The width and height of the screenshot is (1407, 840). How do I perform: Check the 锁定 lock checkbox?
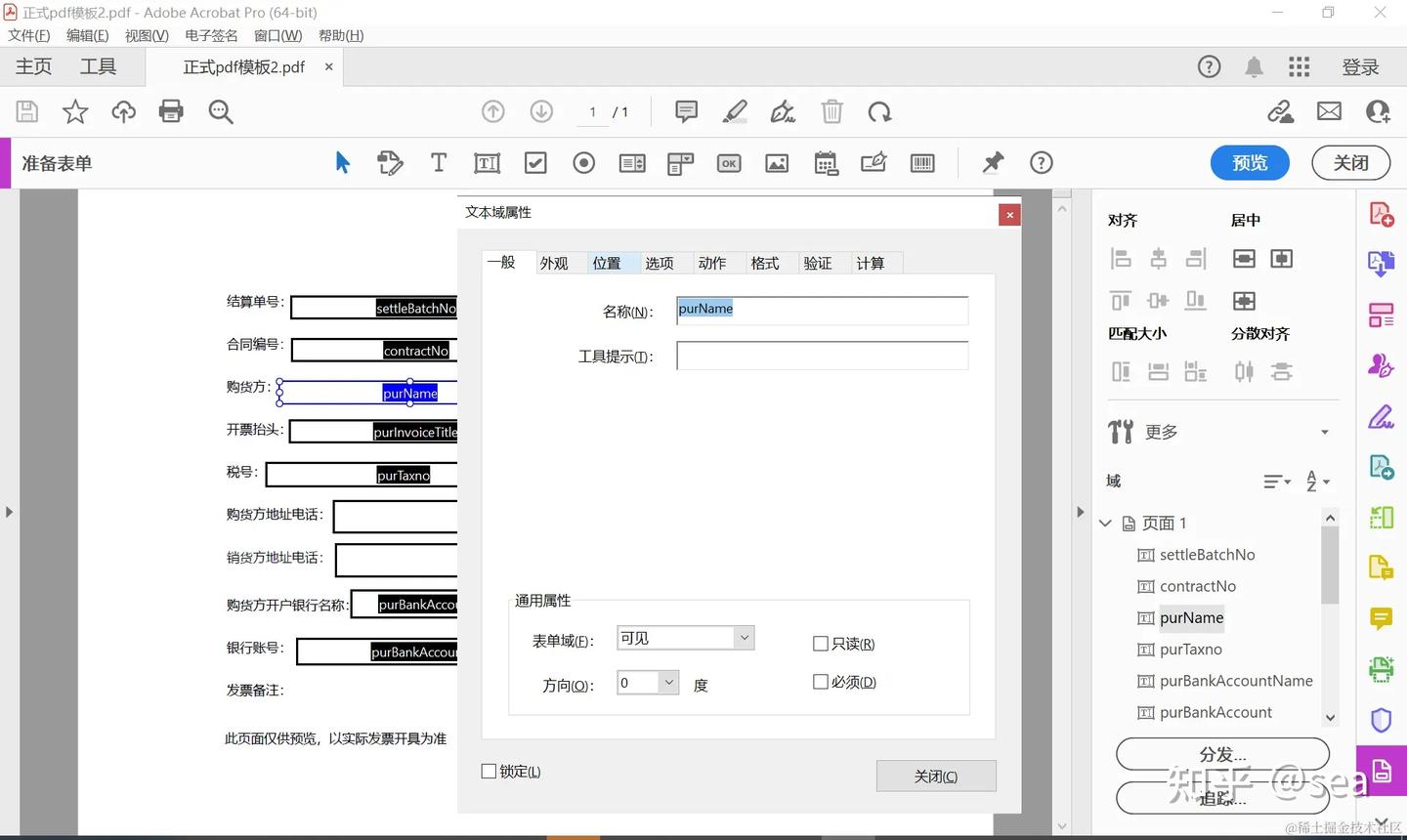point(489,771)
